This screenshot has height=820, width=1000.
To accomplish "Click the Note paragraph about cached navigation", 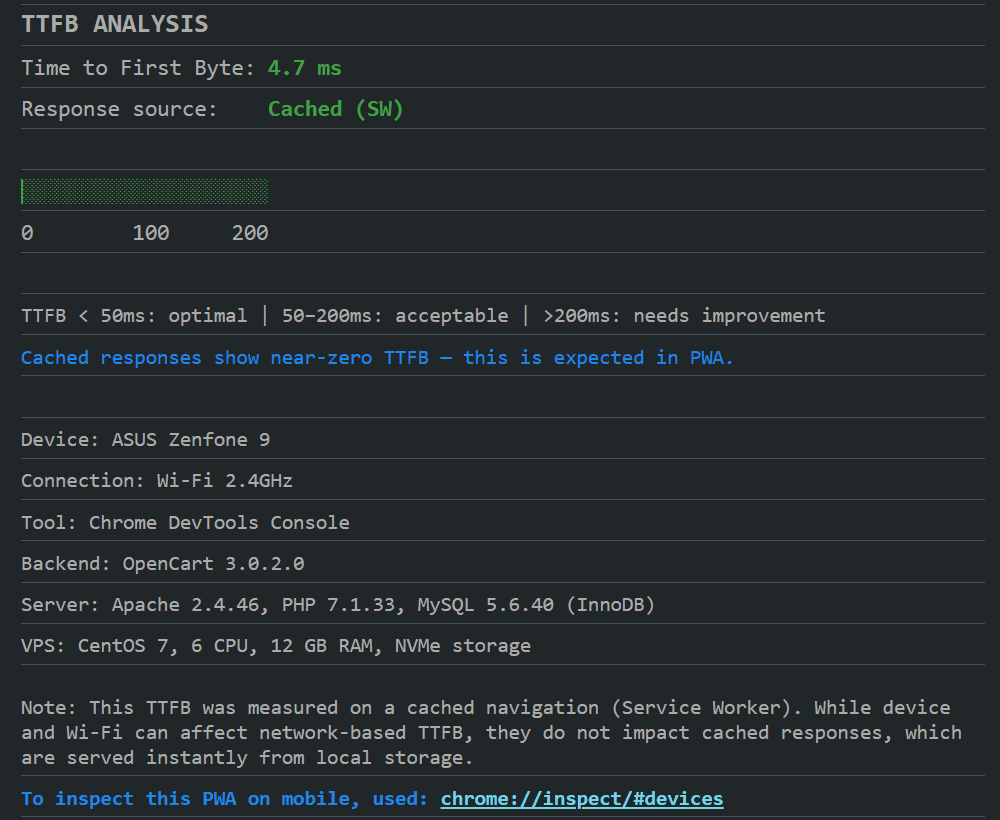I will pos(490,732).
